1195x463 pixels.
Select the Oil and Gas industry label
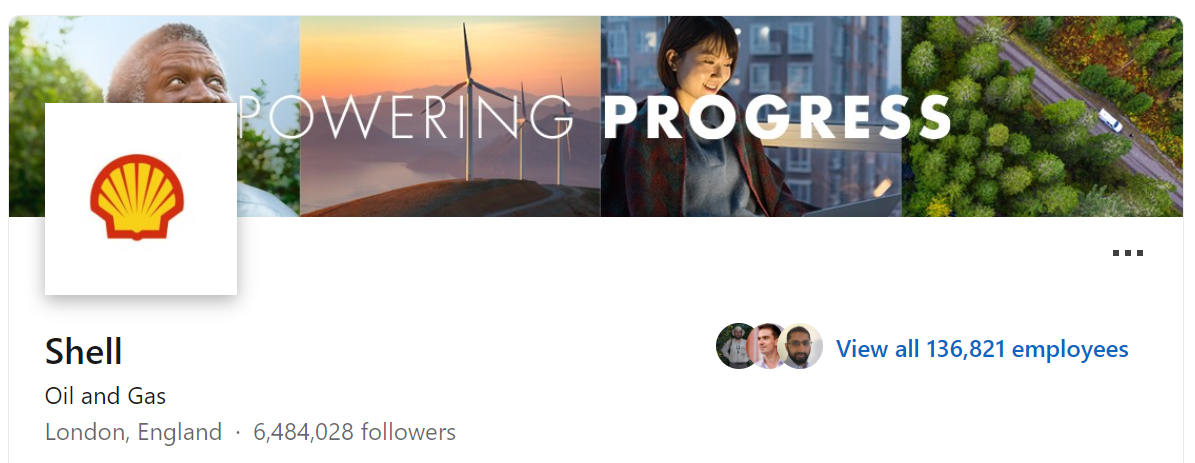(x=105, y=396)
